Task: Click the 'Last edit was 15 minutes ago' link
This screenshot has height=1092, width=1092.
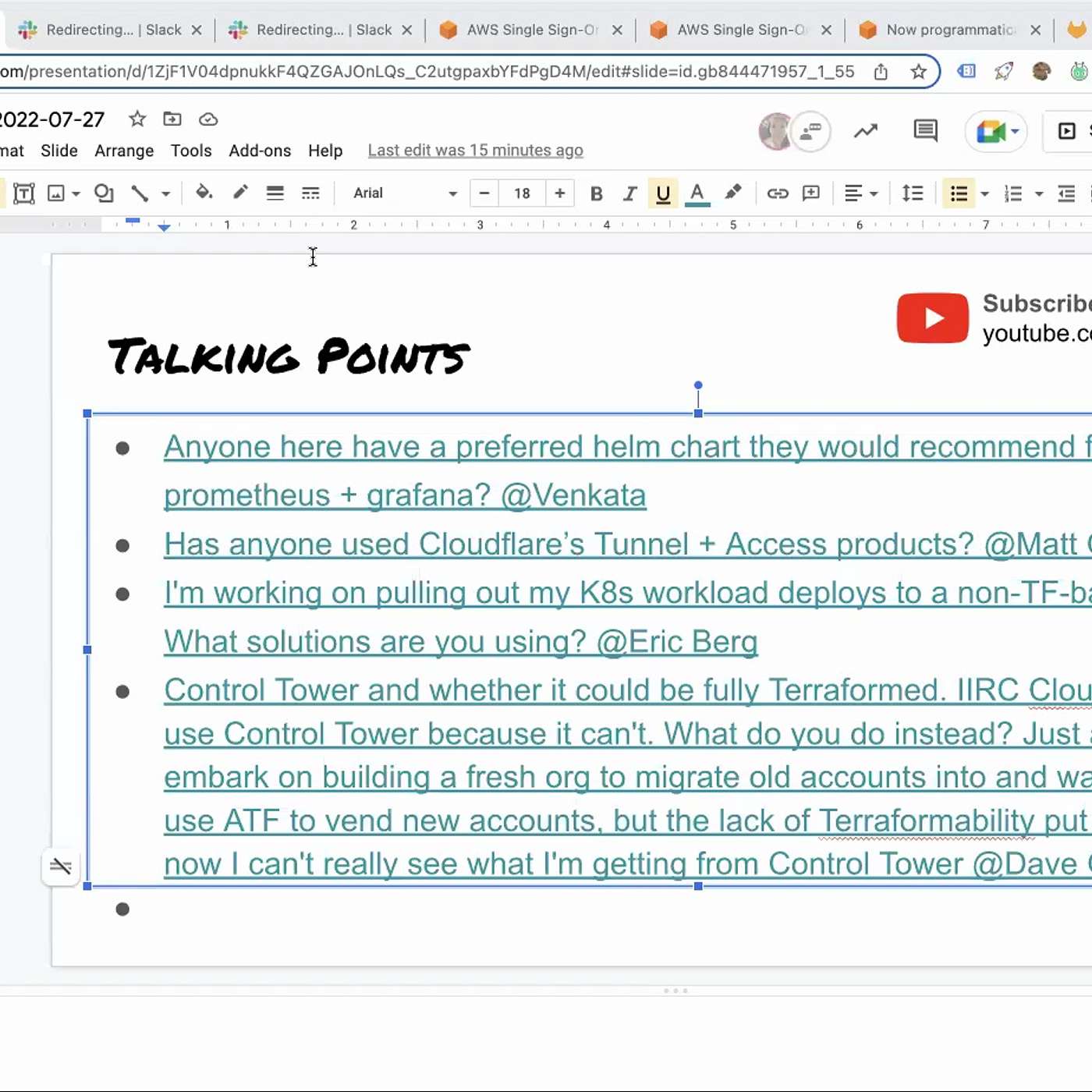Action: point(475,151)
